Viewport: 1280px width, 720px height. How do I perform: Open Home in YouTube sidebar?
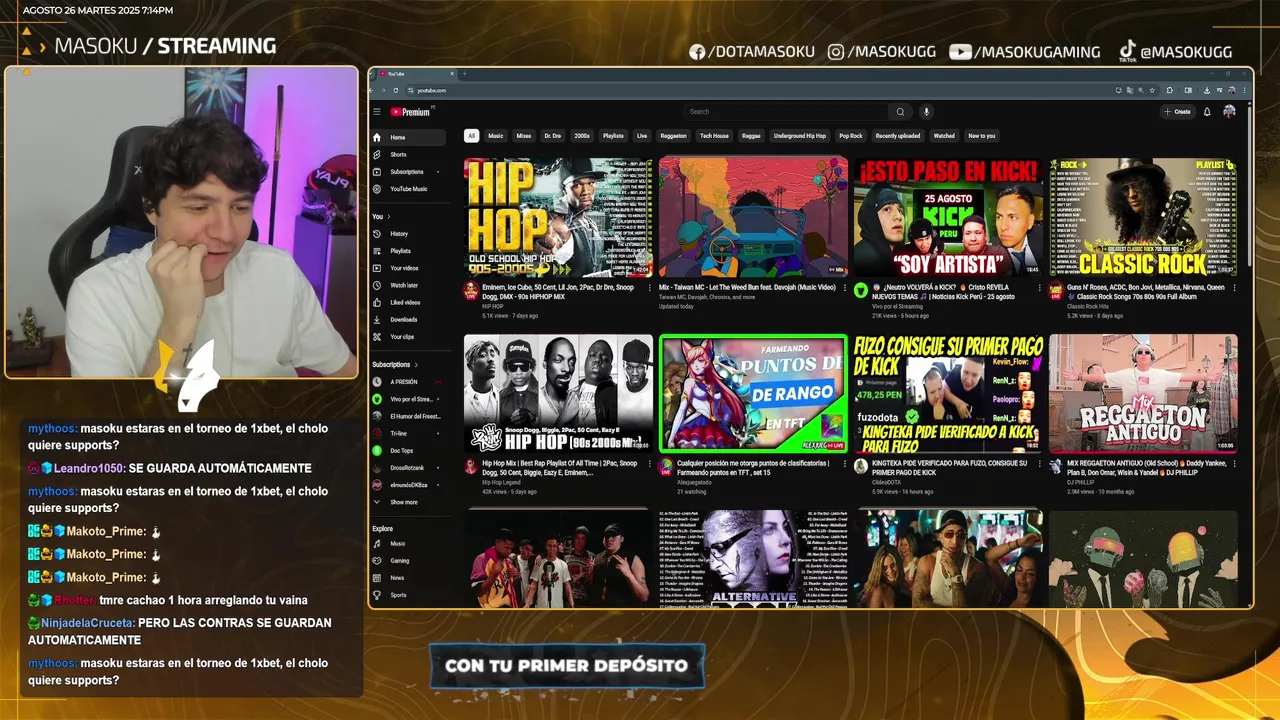click(x=408, y=137)
